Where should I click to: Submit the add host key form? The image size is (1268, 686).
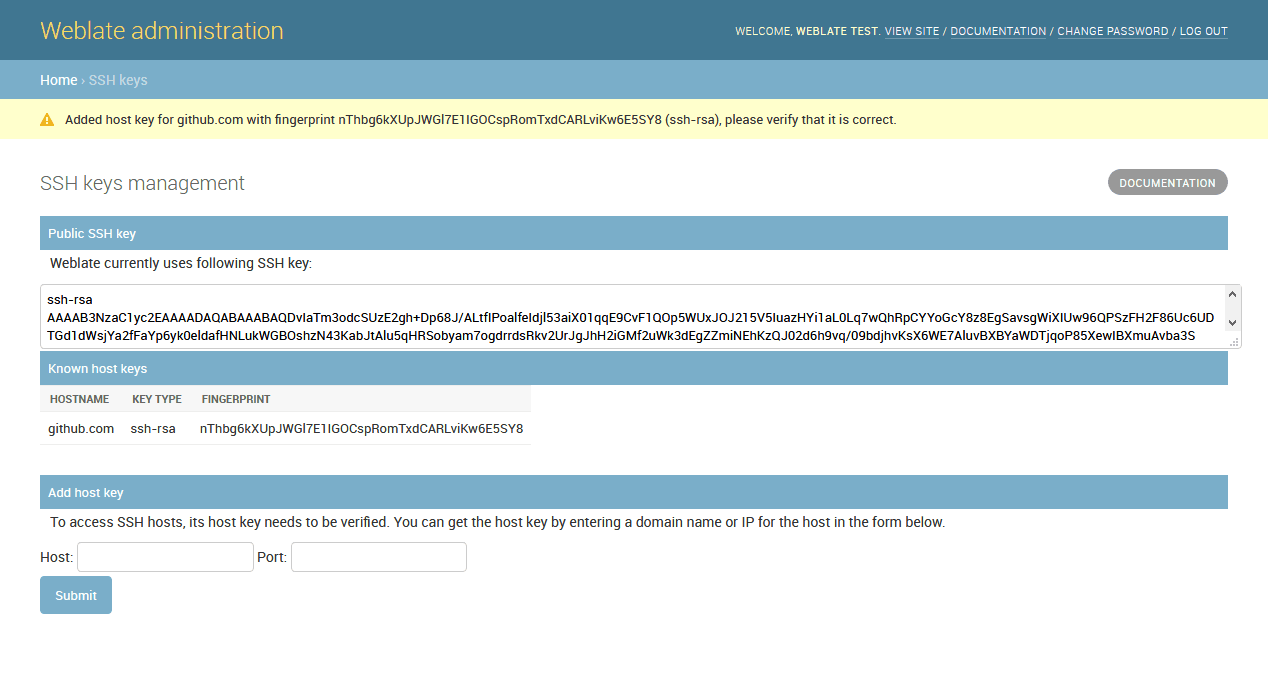pyautogui.click(x=76, y=595)
